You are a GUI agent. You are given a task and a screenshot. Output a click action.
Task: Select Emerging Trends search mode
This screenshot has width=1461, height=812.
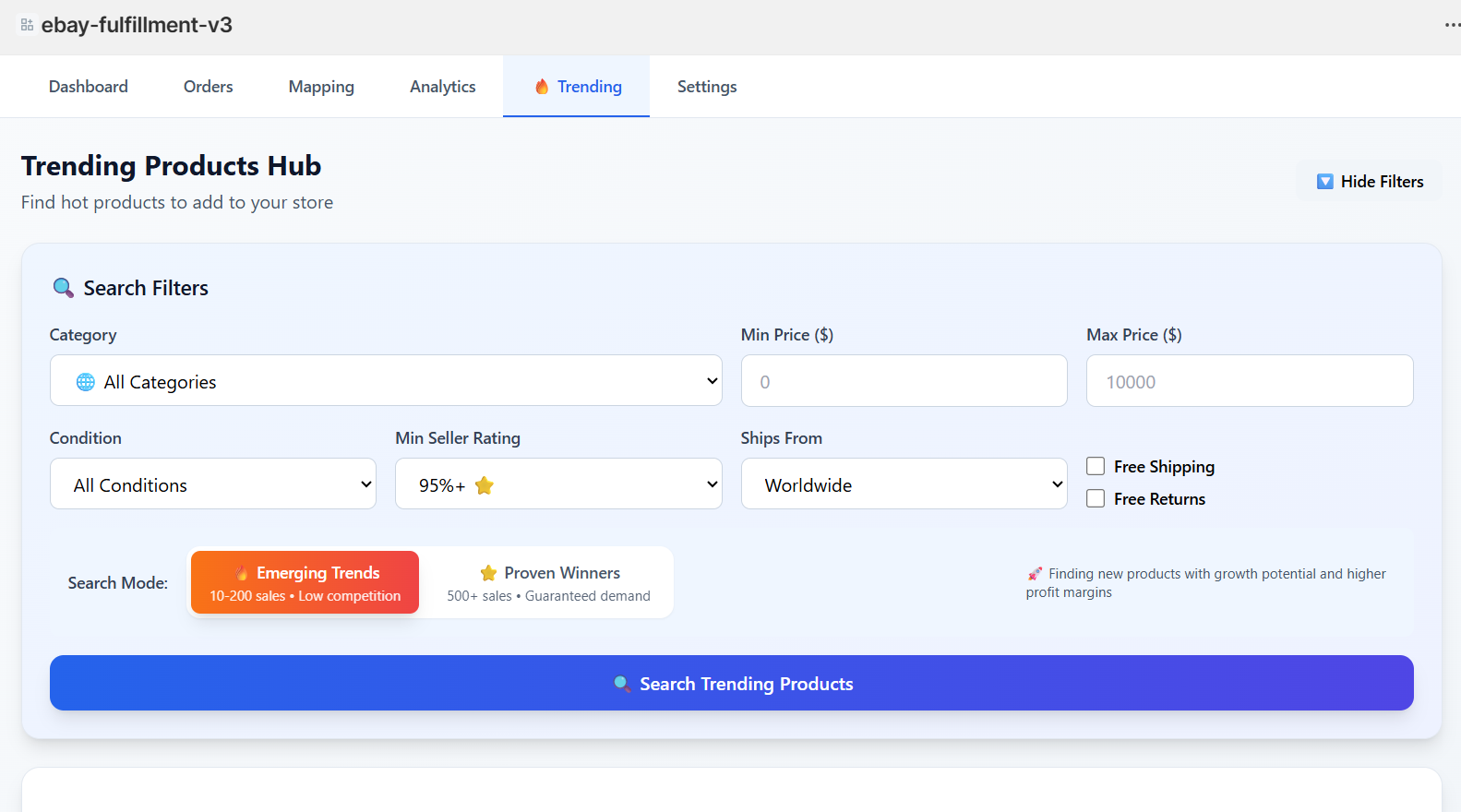point(305,582)
